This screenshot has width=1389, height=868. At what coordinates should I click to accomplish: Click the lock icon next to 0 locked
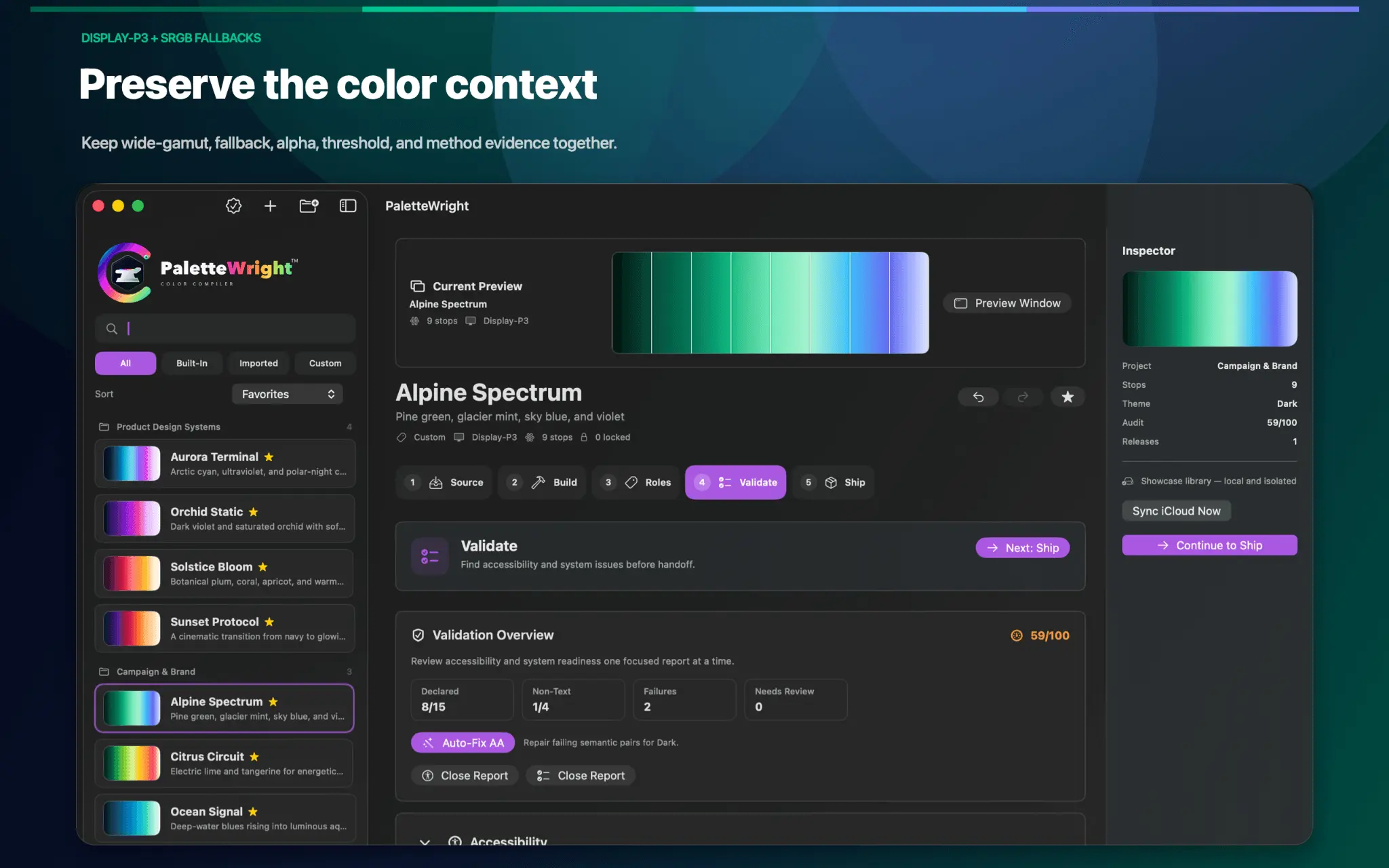pos(584,437)
